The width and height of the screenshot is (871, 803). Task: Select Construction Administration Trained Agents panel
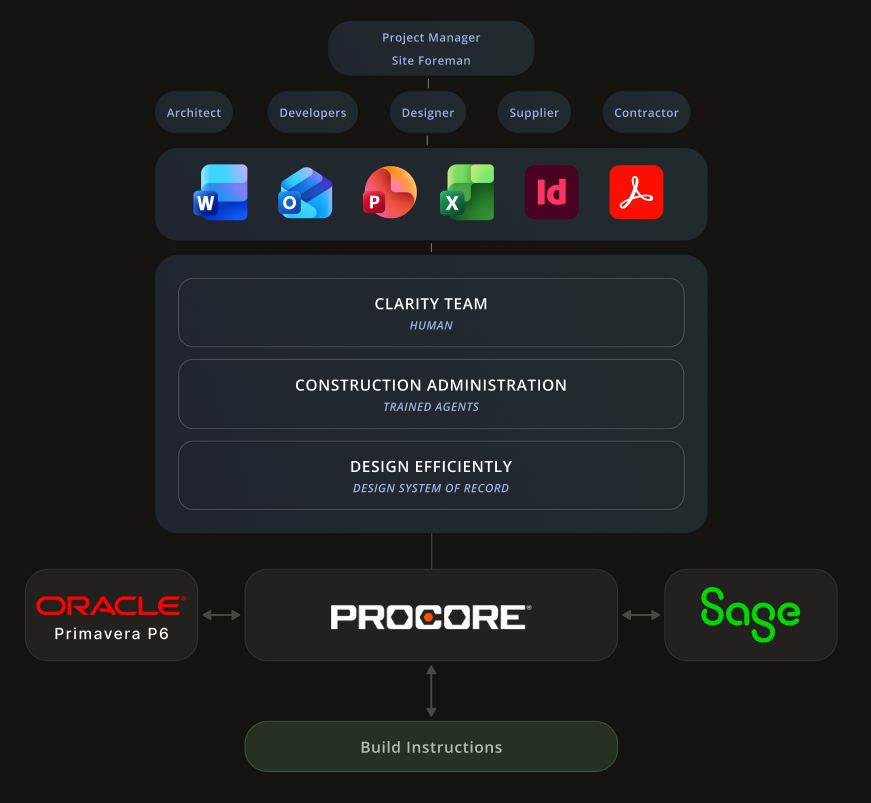431,394
